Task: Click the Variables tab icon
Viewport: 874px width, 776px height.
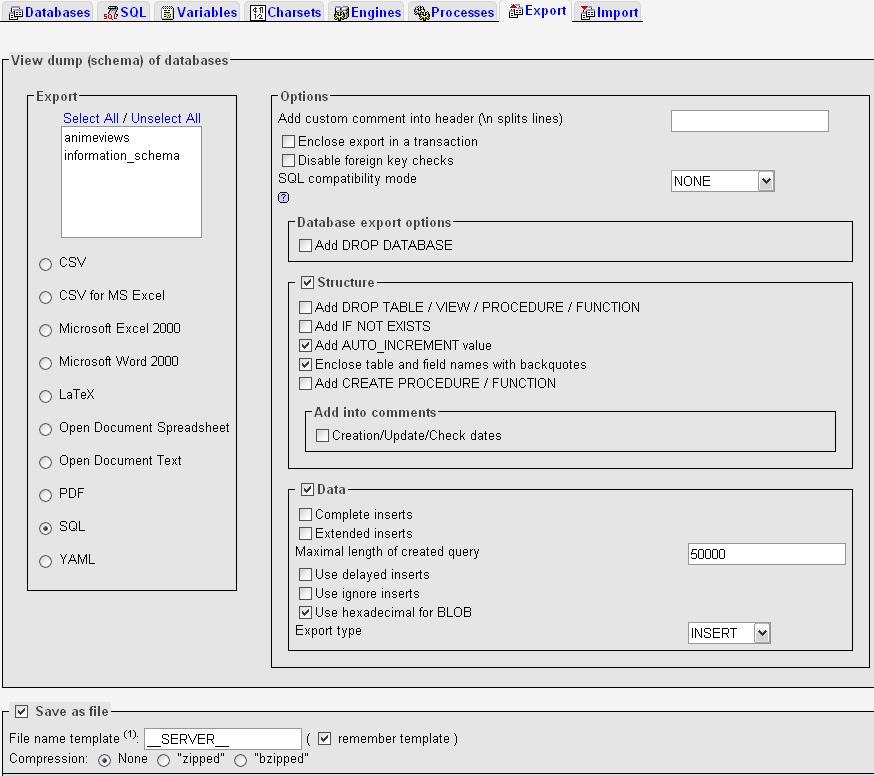Action: pyautogui.click(x=167, y=13)
